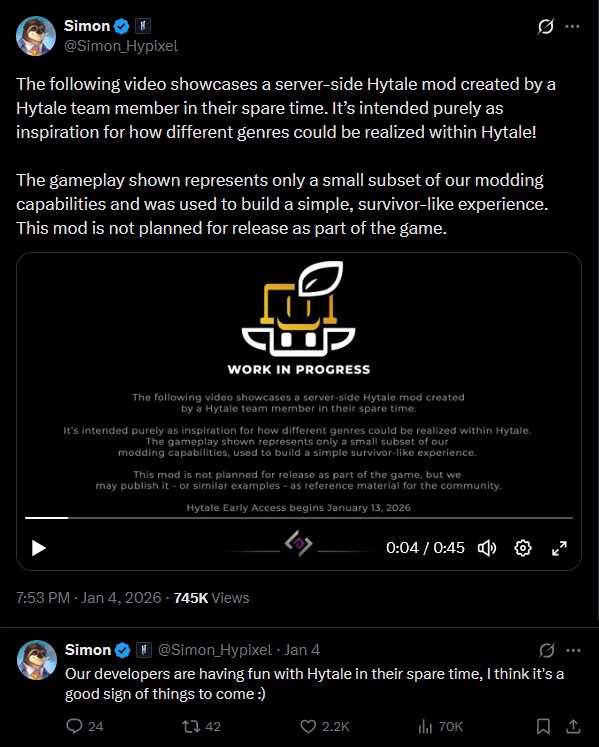599x747 pixels.
Task: Expand the video to fullscreen
Action: tap(559, 548)
